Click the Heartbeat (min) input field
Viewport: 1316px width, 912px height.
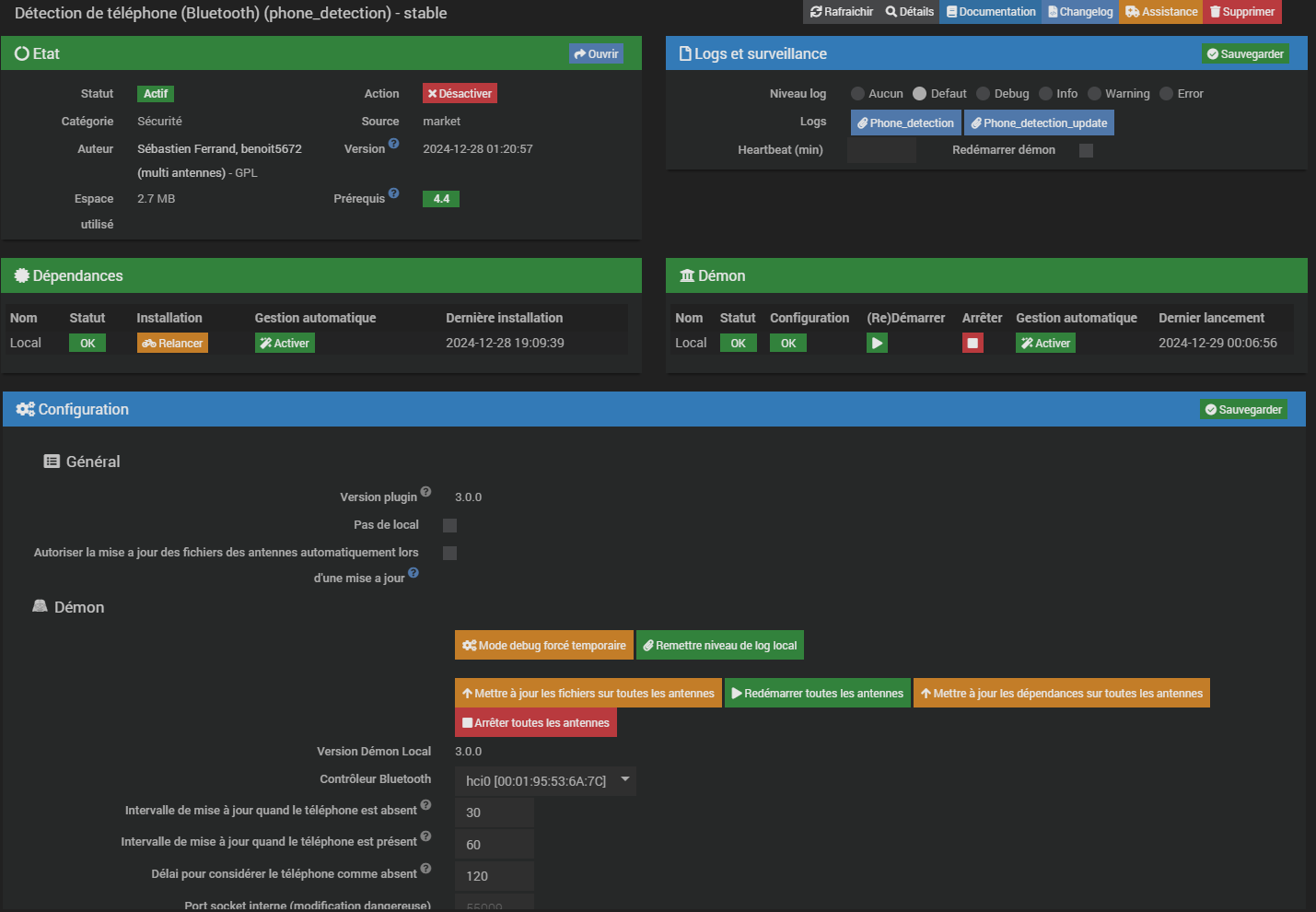pos(881,150)
